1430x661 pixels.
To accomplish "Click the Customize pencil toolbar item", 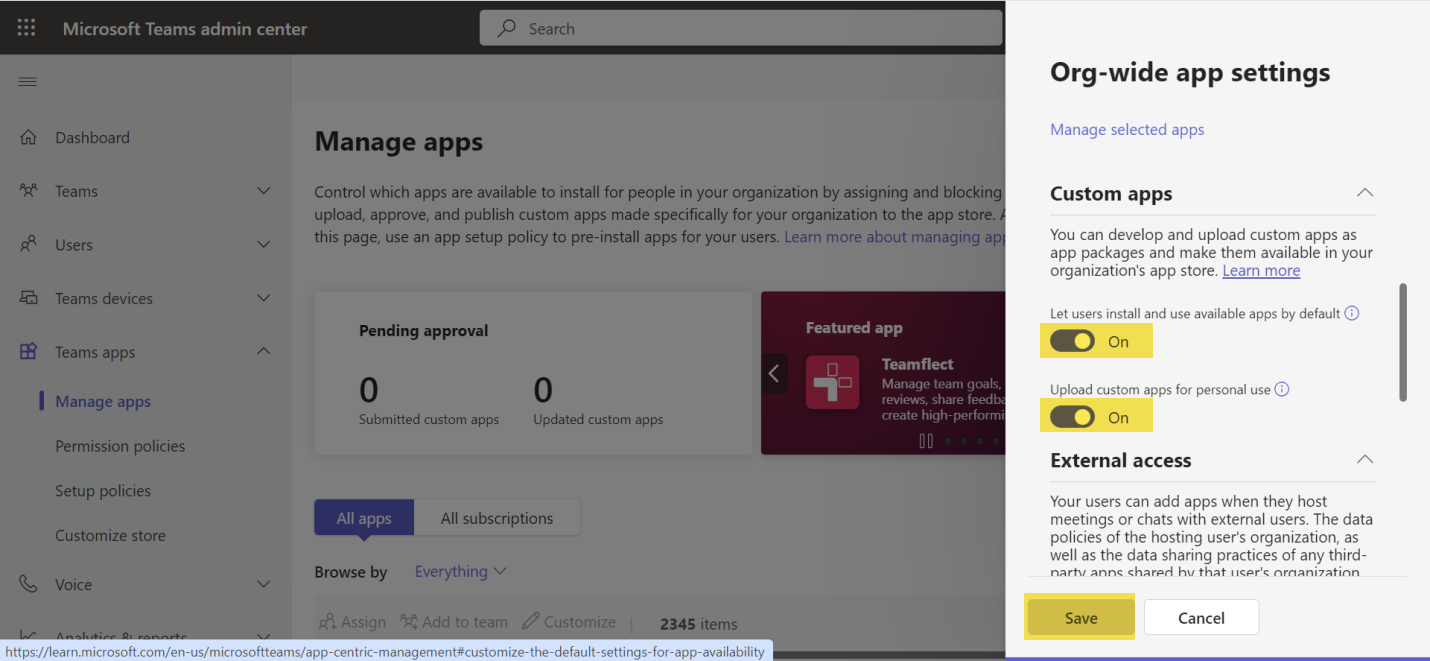I will coord(569,622).
